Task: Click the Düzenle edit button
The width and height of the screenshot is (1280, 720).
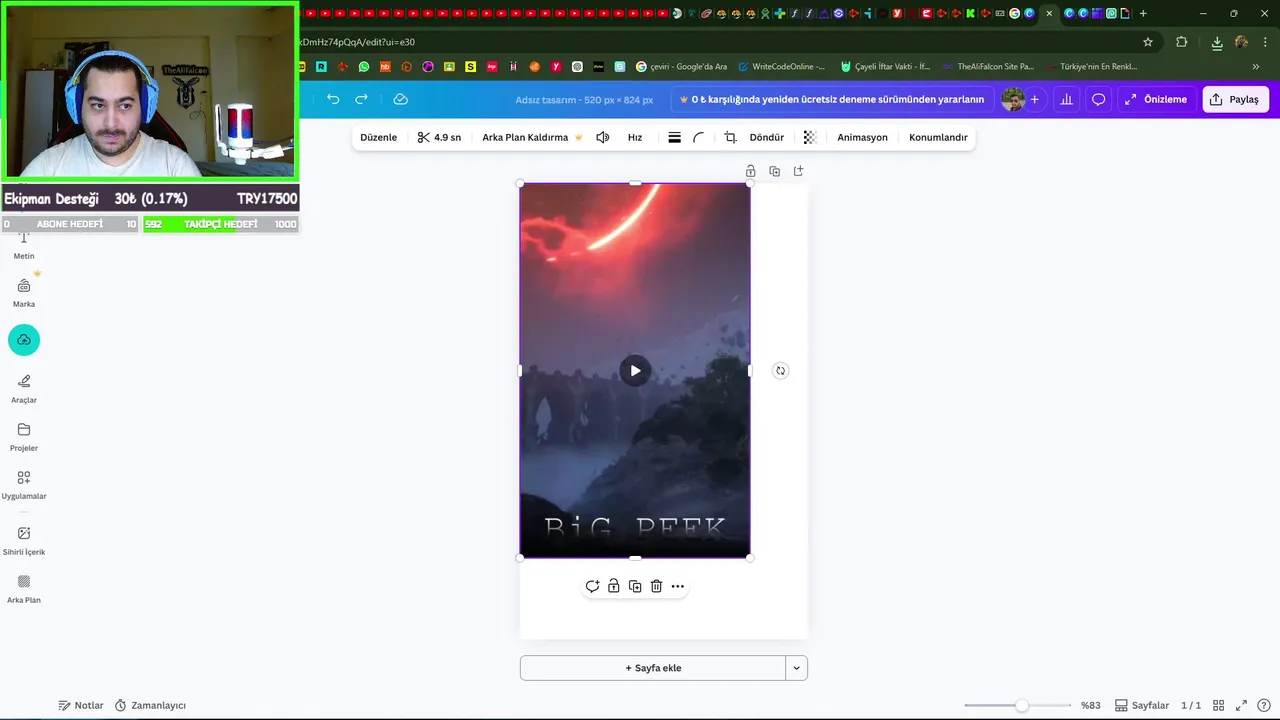Action: point(378,137)
